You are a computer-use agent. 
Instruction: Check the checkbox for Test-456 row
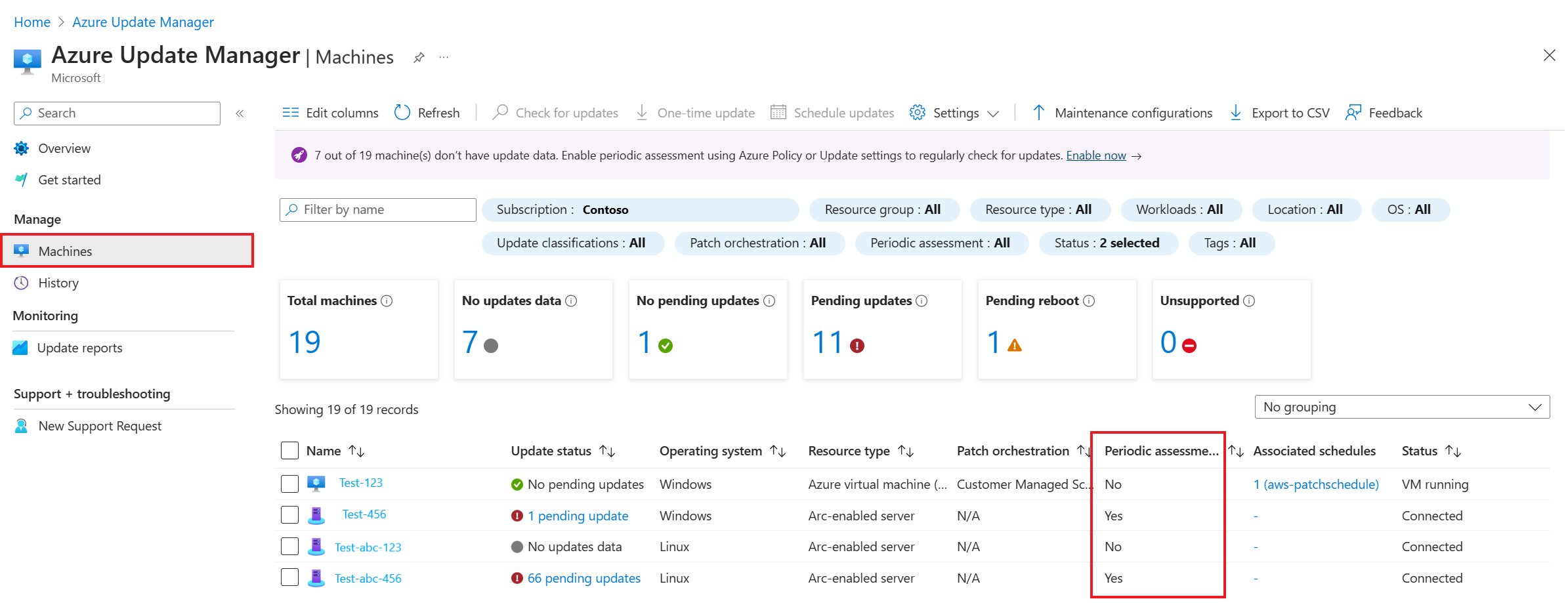click(x=289, y=514)
